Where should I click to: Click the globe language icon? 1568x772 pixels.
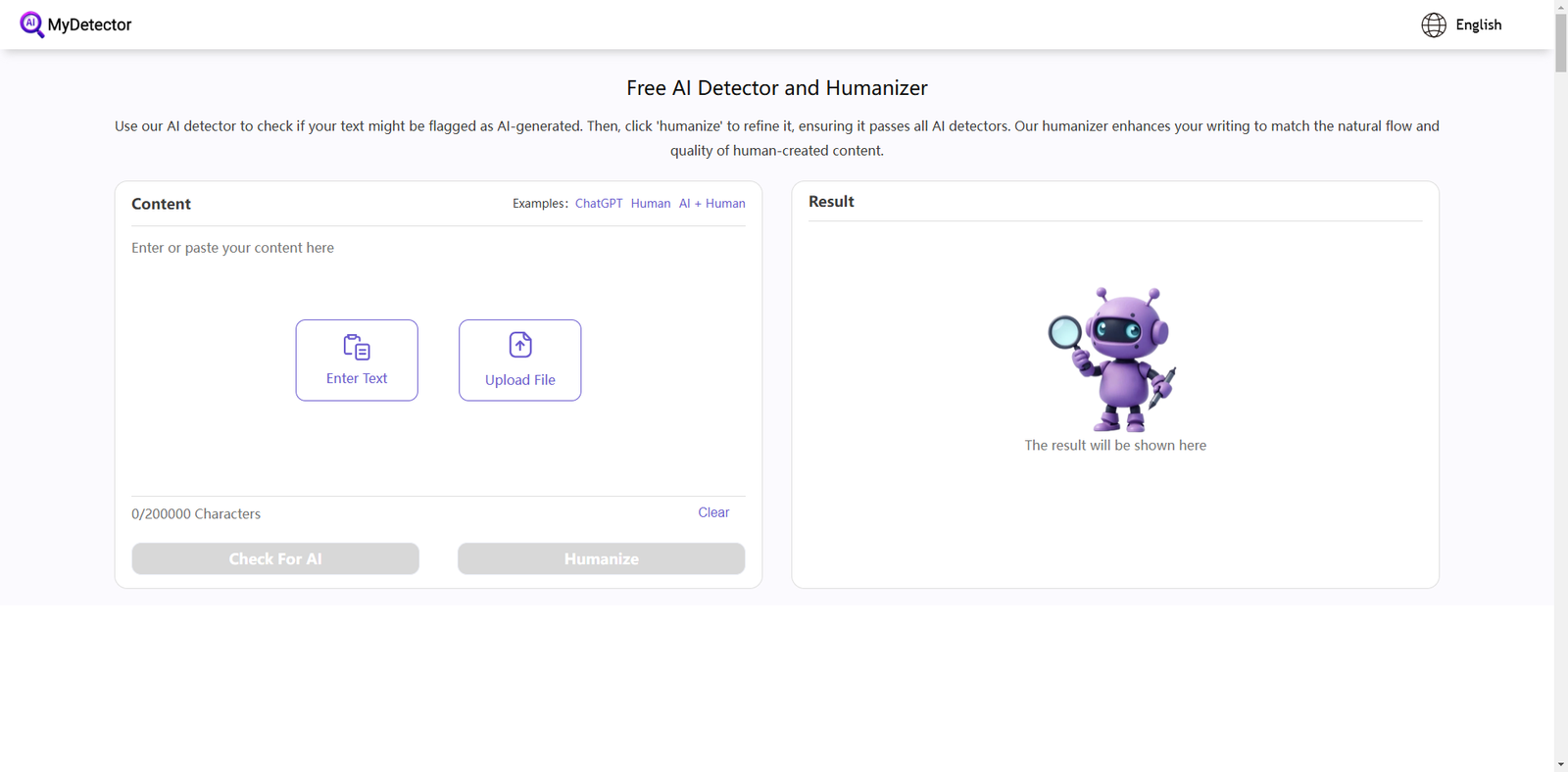(1433, 24)
